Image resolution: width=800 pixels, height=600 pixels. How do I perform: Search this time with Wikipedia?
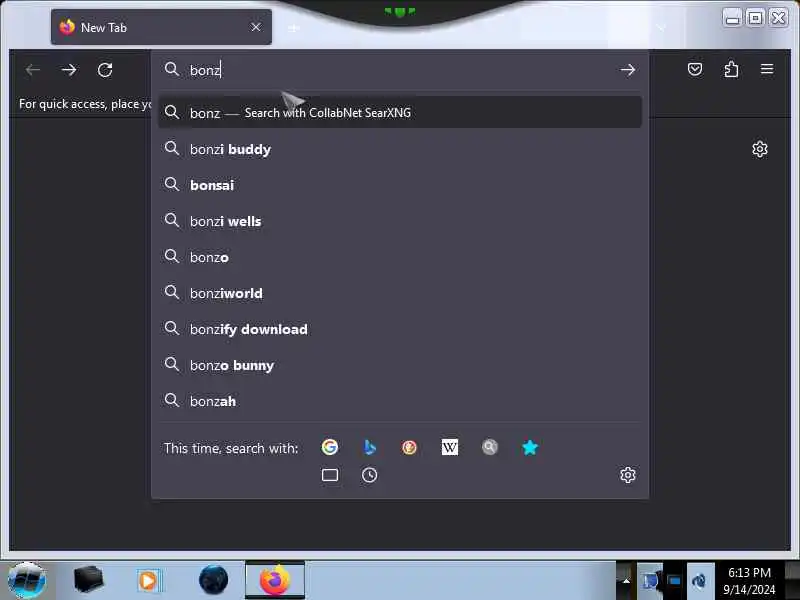tap(449, 447)
